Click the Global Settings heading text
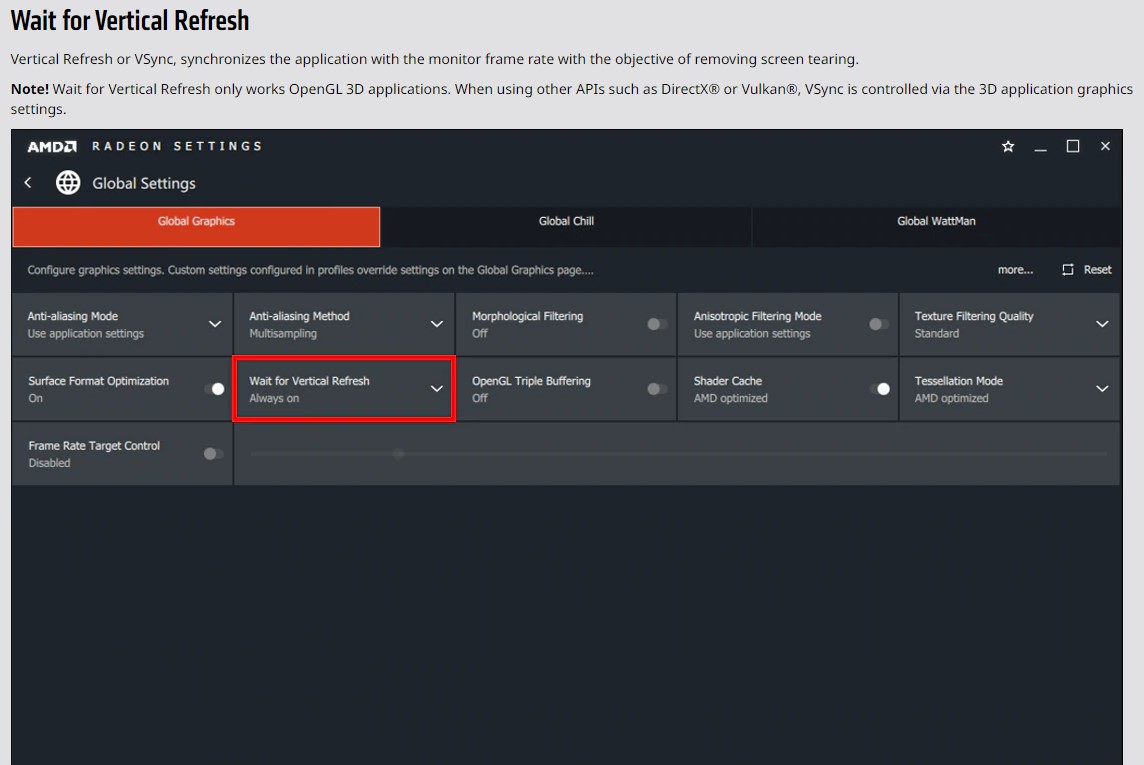Screen dimensions: 1144x765 pyautogui.click(x=144, y=183)
